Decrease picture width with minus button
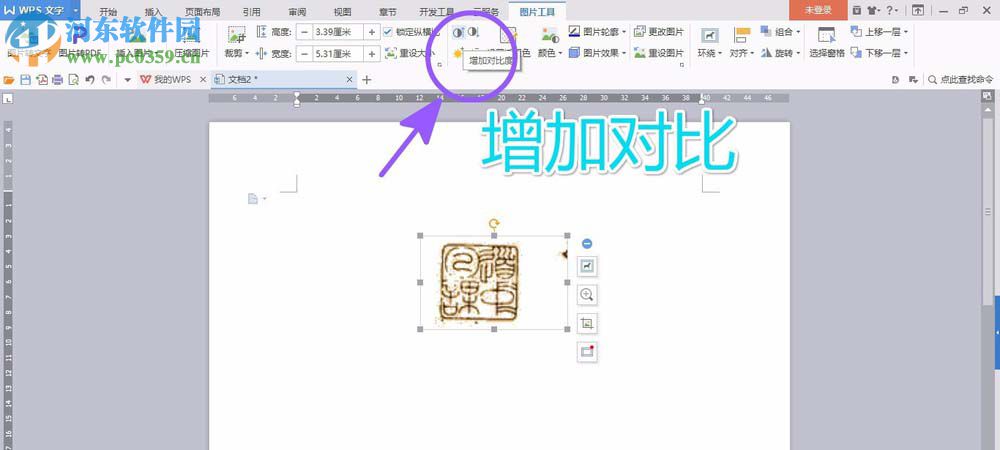Viewport: 1000px width, 450px height. pyautogui.click(x=304, y=54)
